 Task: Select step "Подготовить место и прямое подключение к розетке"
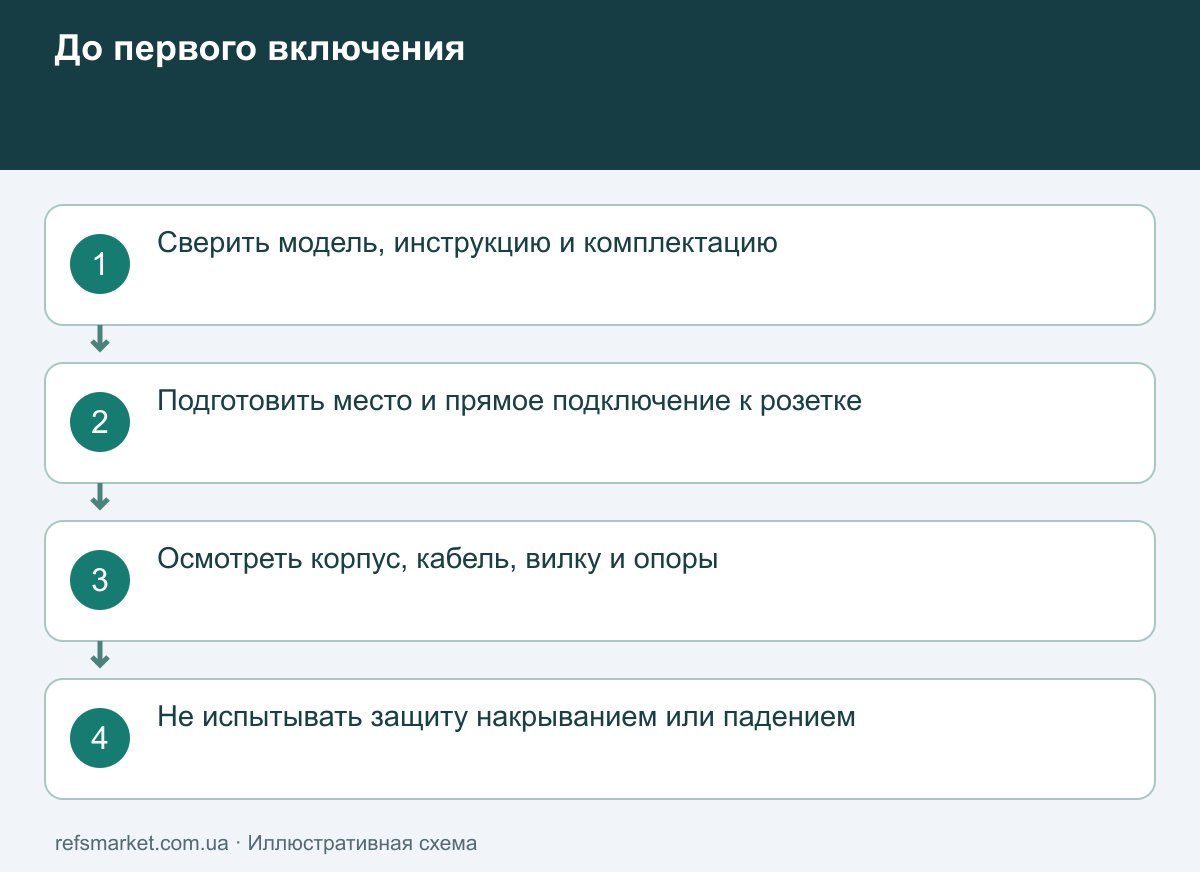point(600,423)
